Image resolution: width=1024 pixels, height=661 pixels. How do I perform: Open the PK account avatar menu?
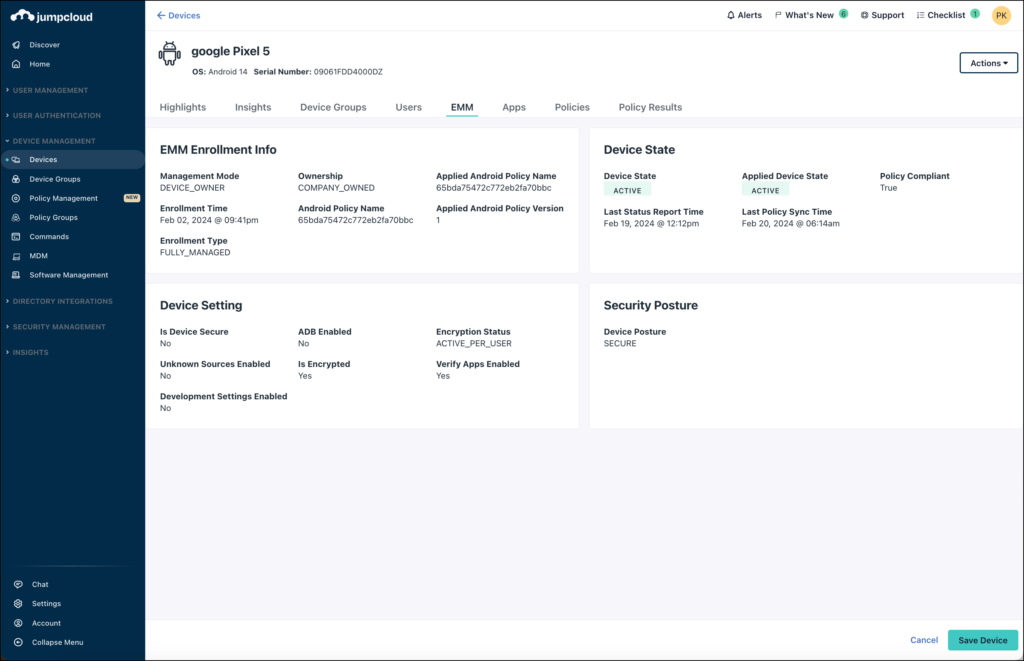1001,15
